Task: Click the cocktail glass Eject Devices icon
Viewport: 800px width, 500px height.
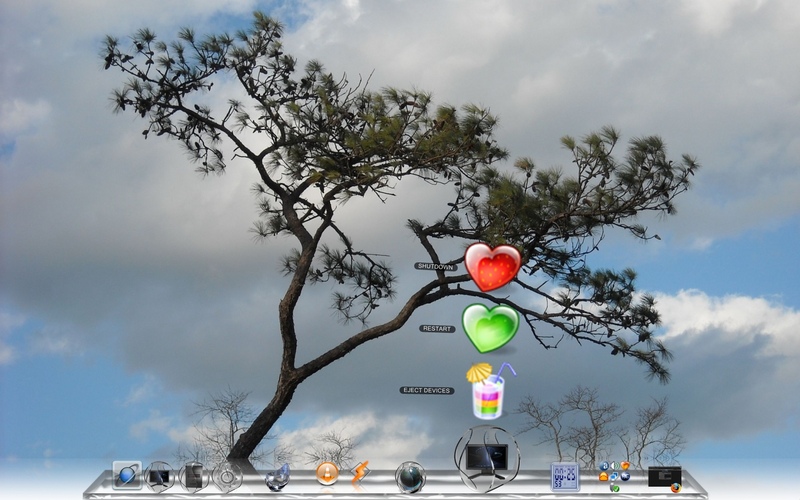Action: pyautogui.click(x=490, y=391)
